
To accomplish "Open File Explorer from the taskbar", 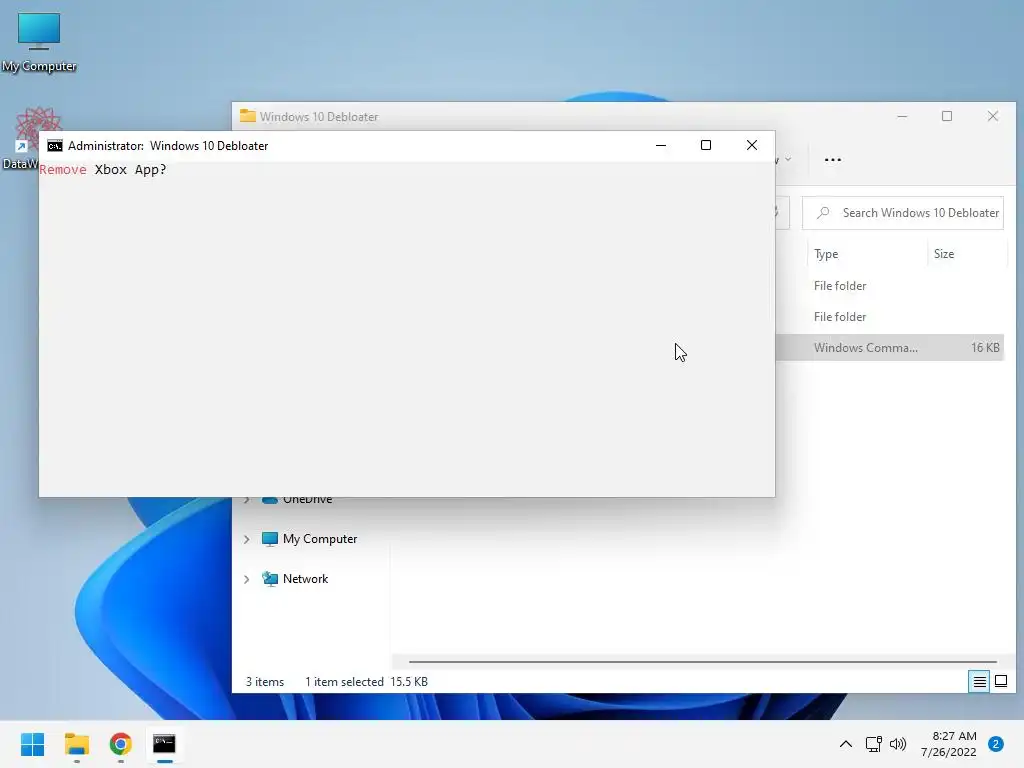I will tap(76, 744).
